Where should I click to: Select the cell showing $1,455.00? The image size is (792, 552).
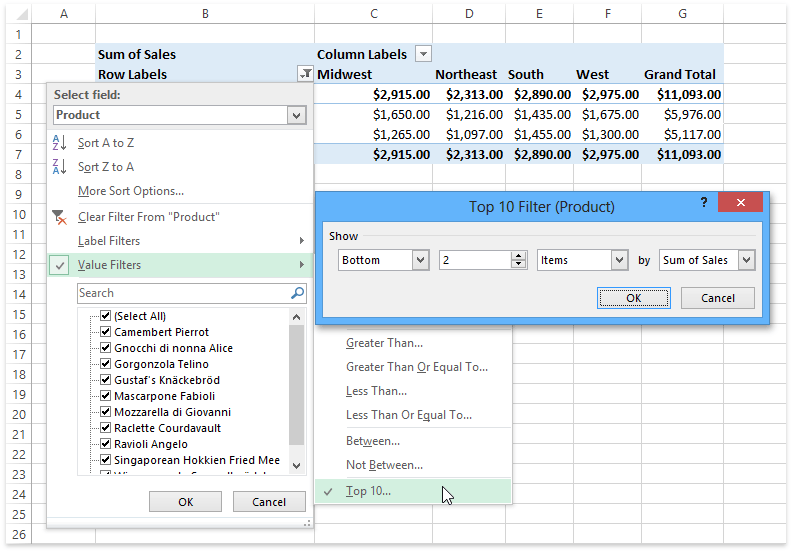pos(539,134)
